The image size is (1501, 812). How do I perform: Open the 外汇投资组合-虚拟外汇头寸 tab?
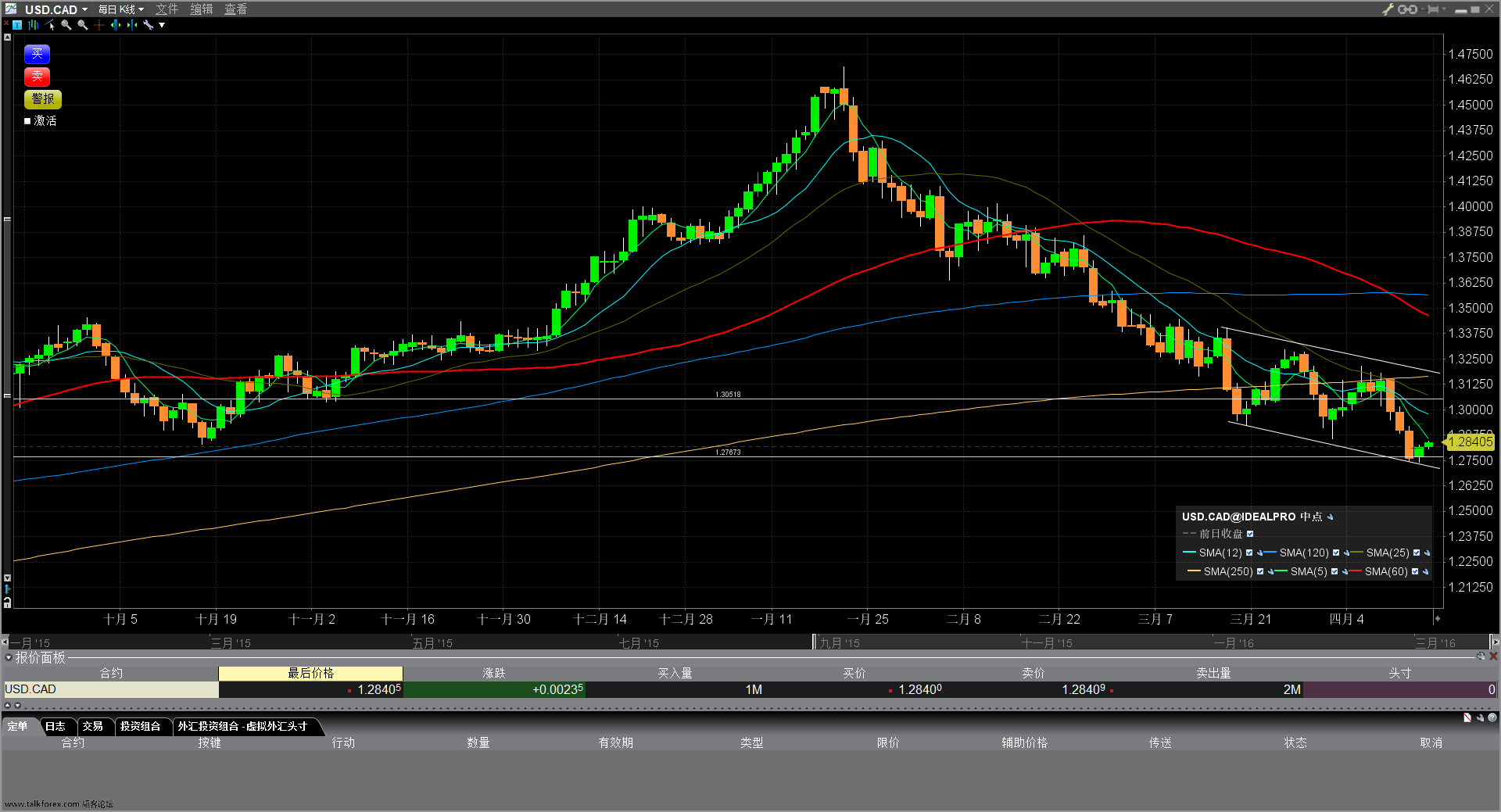point(243,726)
